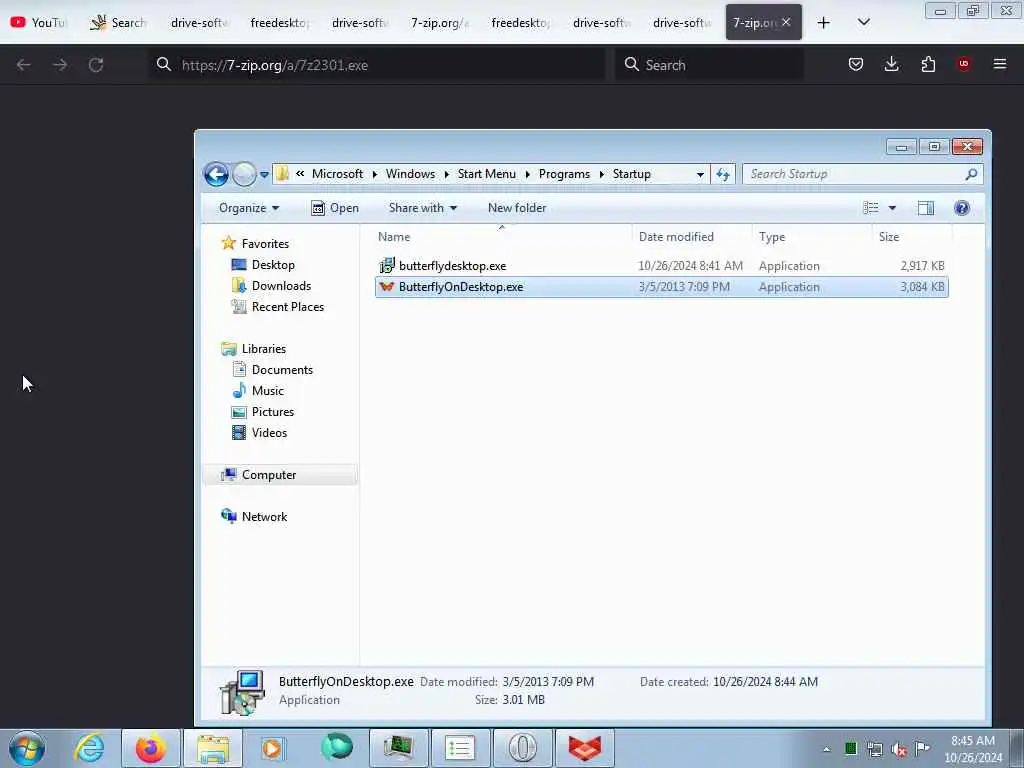
Task: Show hidden system tray icons
Action: pos(827,749)
